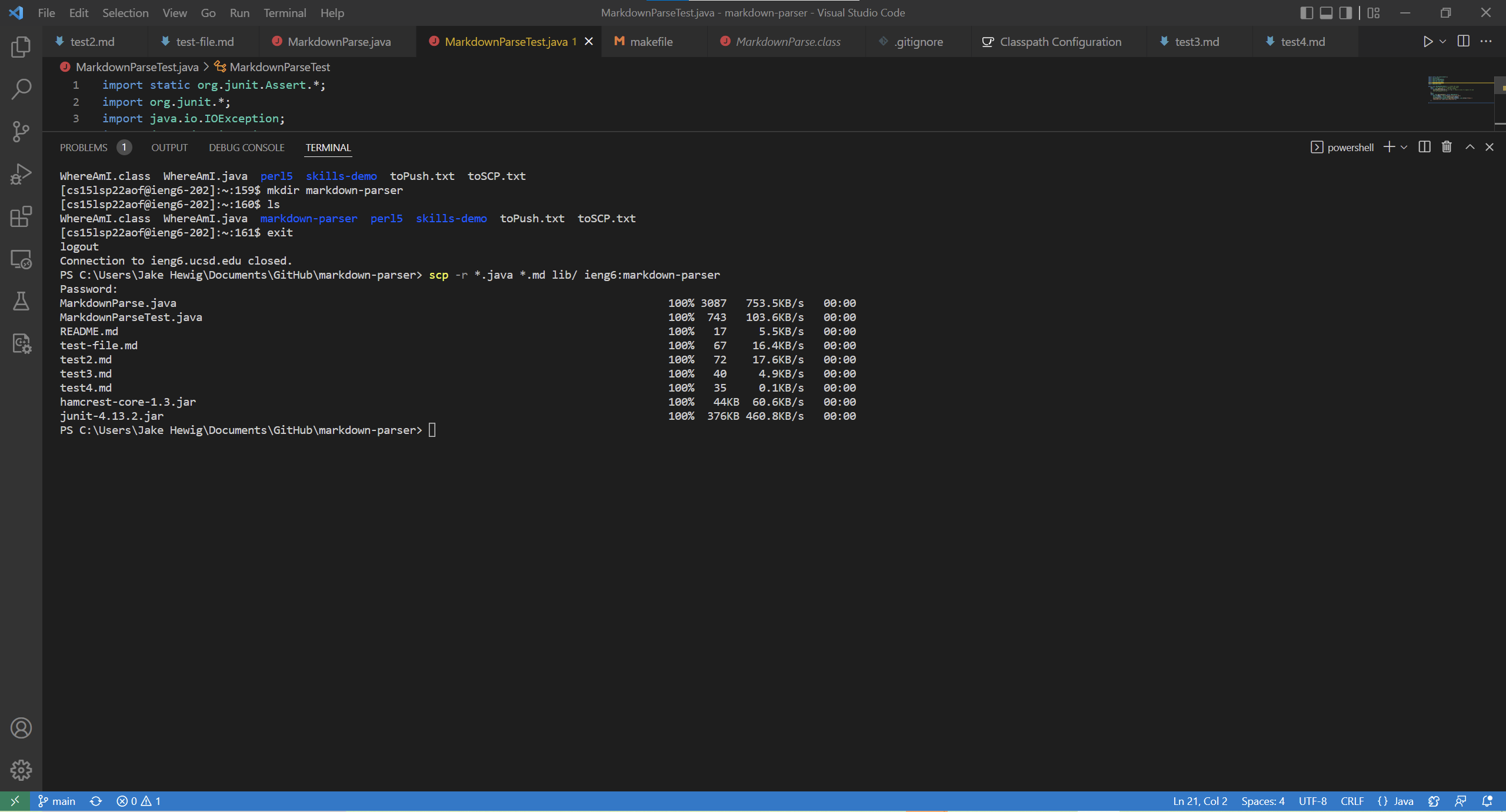1506x812 pixels.
Task: Switch to the PROBLEMS panel tab
Action: (x=84, y=148)
